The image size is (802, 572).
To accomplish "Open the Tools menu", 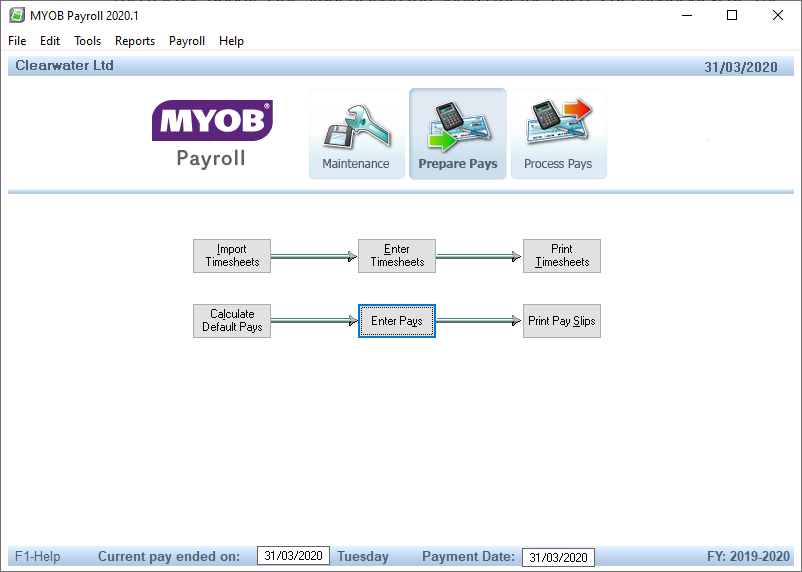I will pyautogui.click(x=88, y=41).
